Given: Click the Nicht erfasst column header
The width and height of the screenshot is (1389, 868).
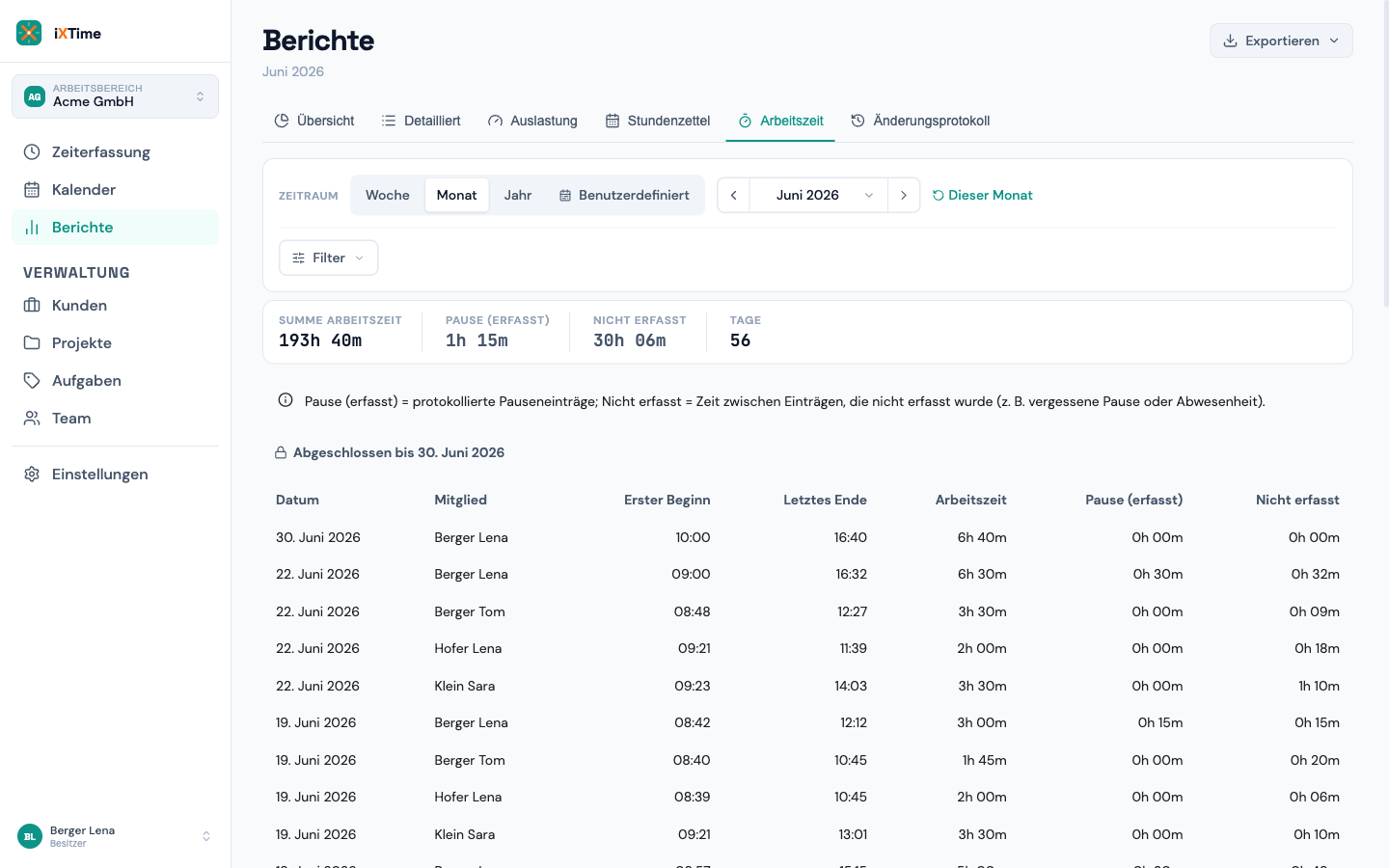Looking at the screenshot, I should [x=1297, y=500].
